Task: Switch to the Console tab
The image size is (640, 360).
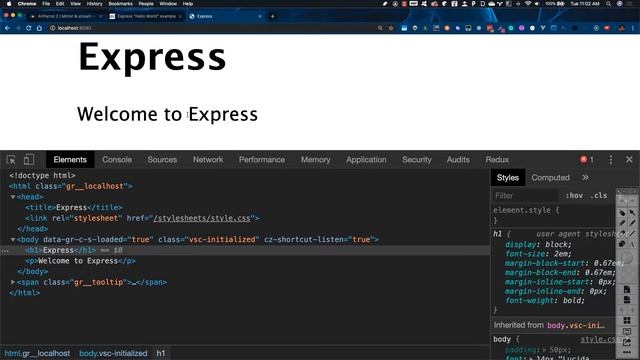Action: pyautogui.click(x=117, y=160)
